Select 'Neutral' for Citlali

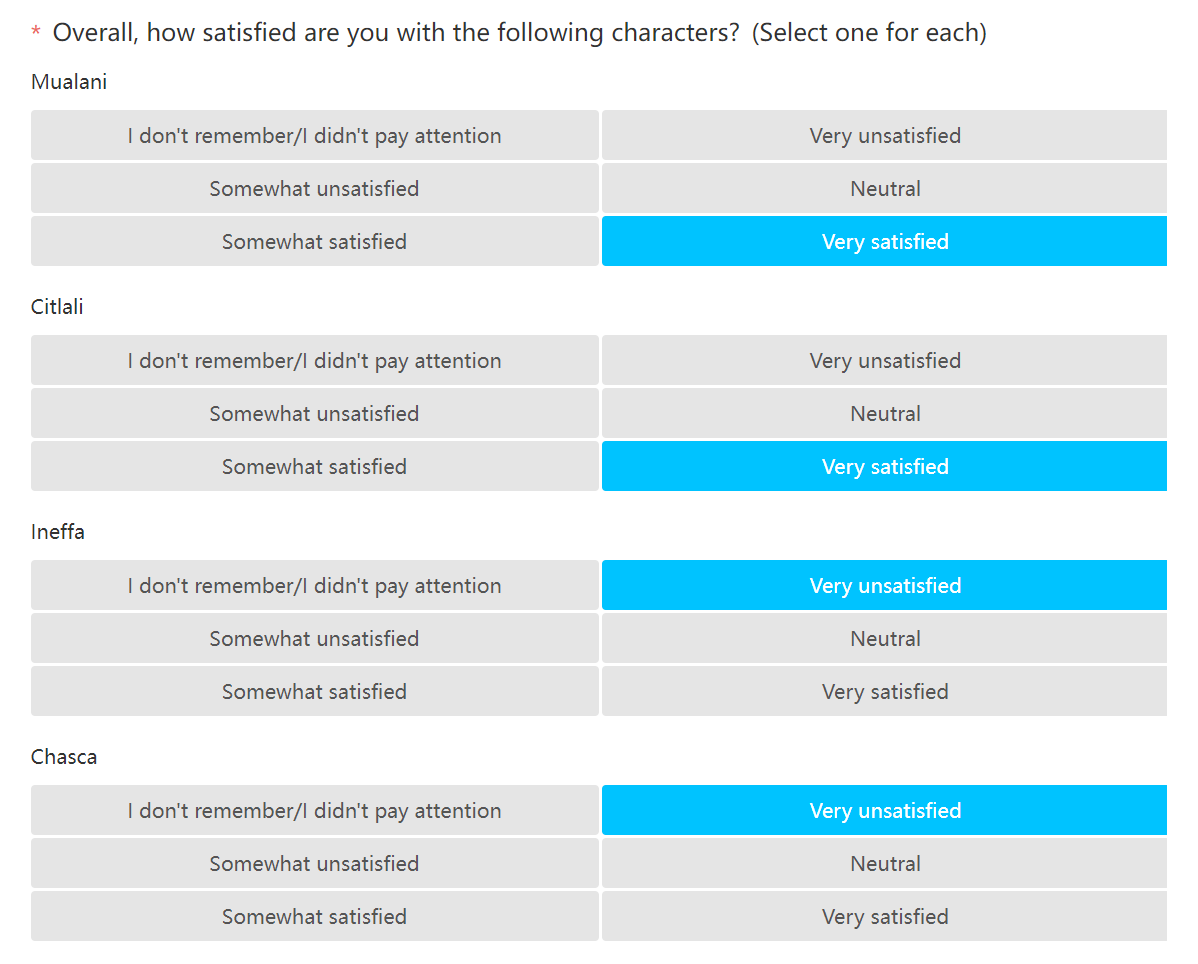click(x=884, y=413)
